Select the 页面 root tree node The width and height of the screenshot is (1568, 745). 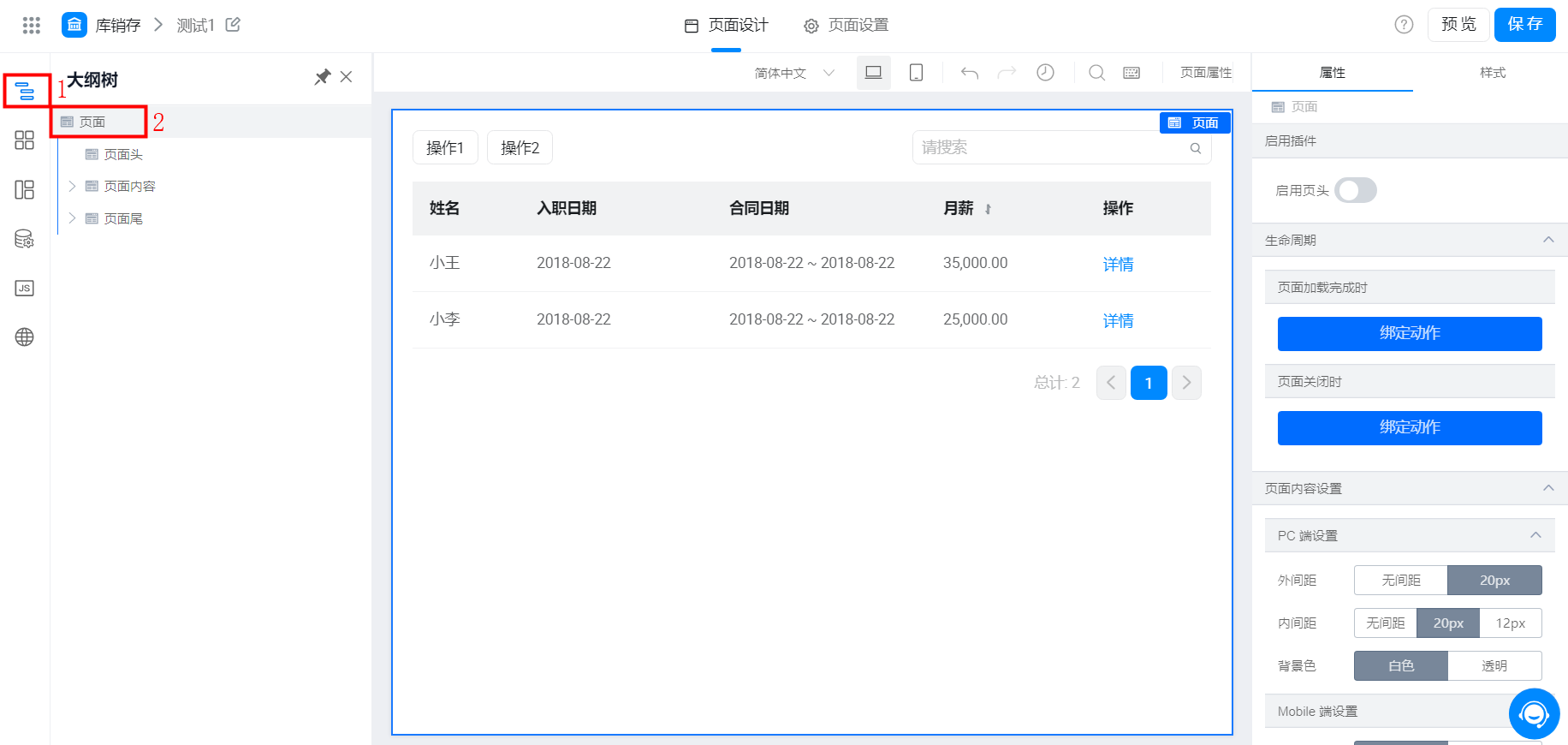(92, 122)
